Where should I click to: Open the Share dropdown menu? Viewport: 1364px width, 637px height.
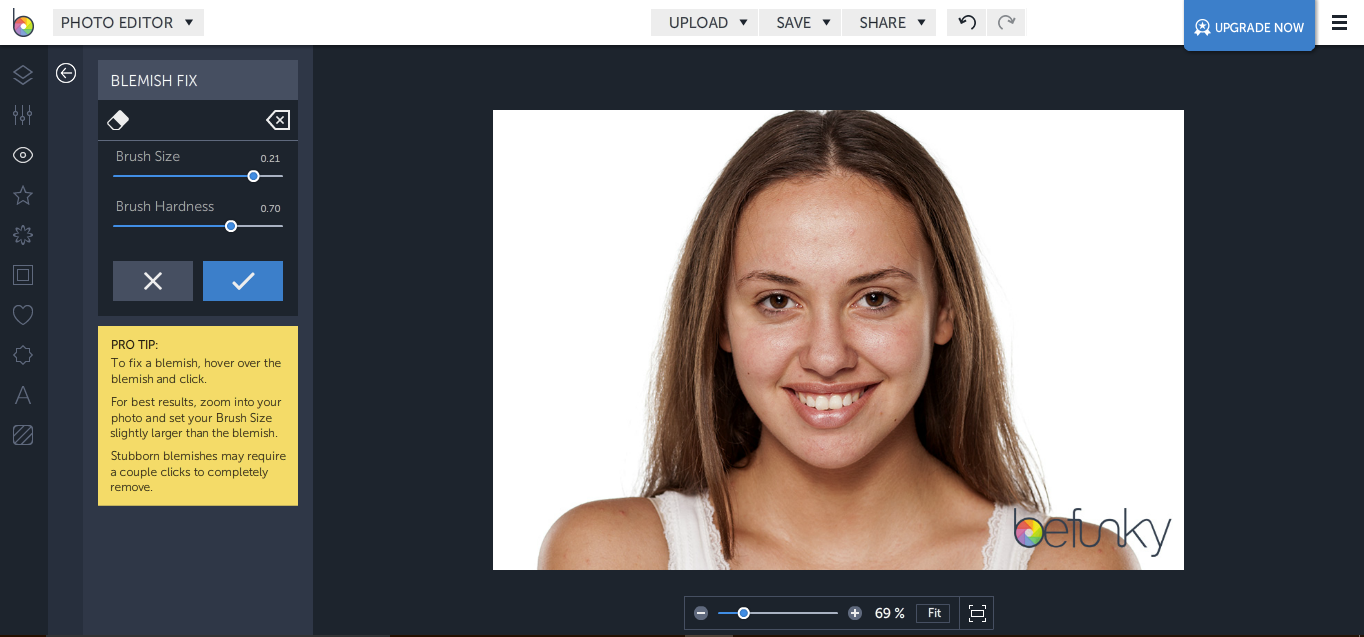tap(890, 22)
